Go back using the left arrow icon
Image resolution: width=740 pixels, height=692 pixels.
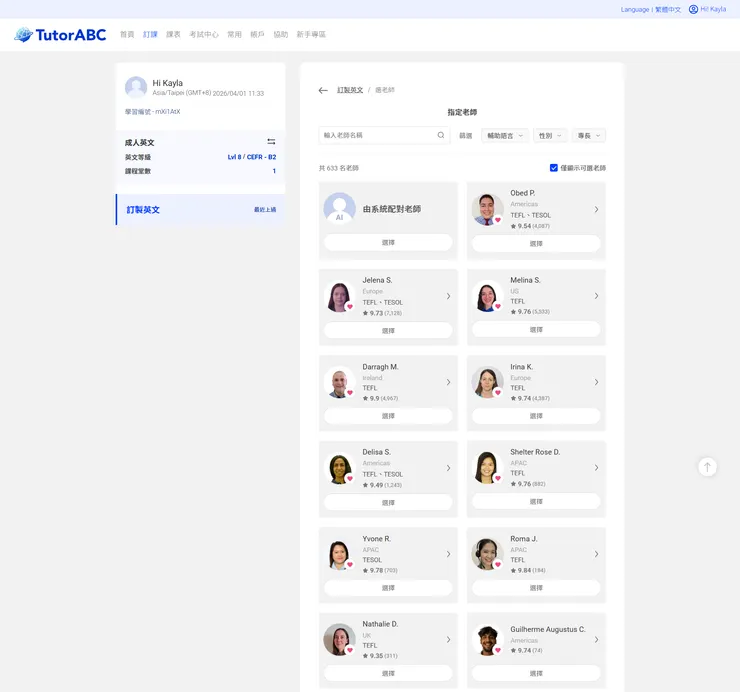pos(323,90)
